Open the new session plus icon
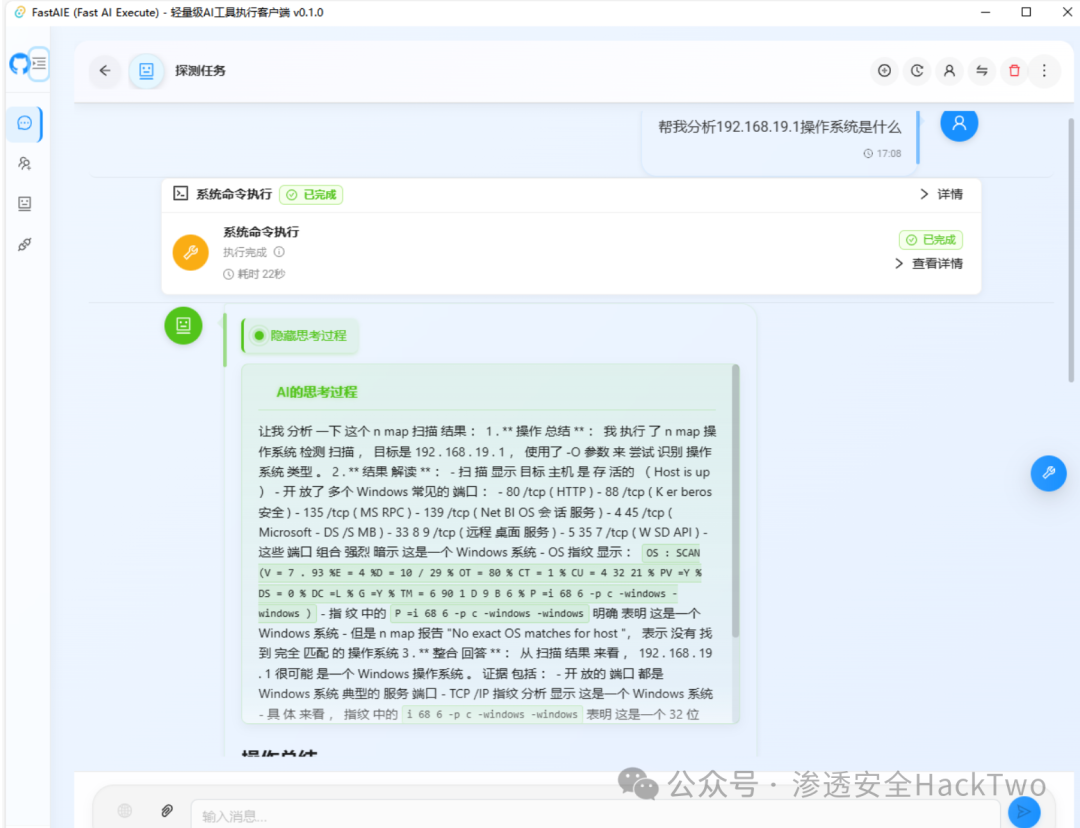 pos(884,71)
